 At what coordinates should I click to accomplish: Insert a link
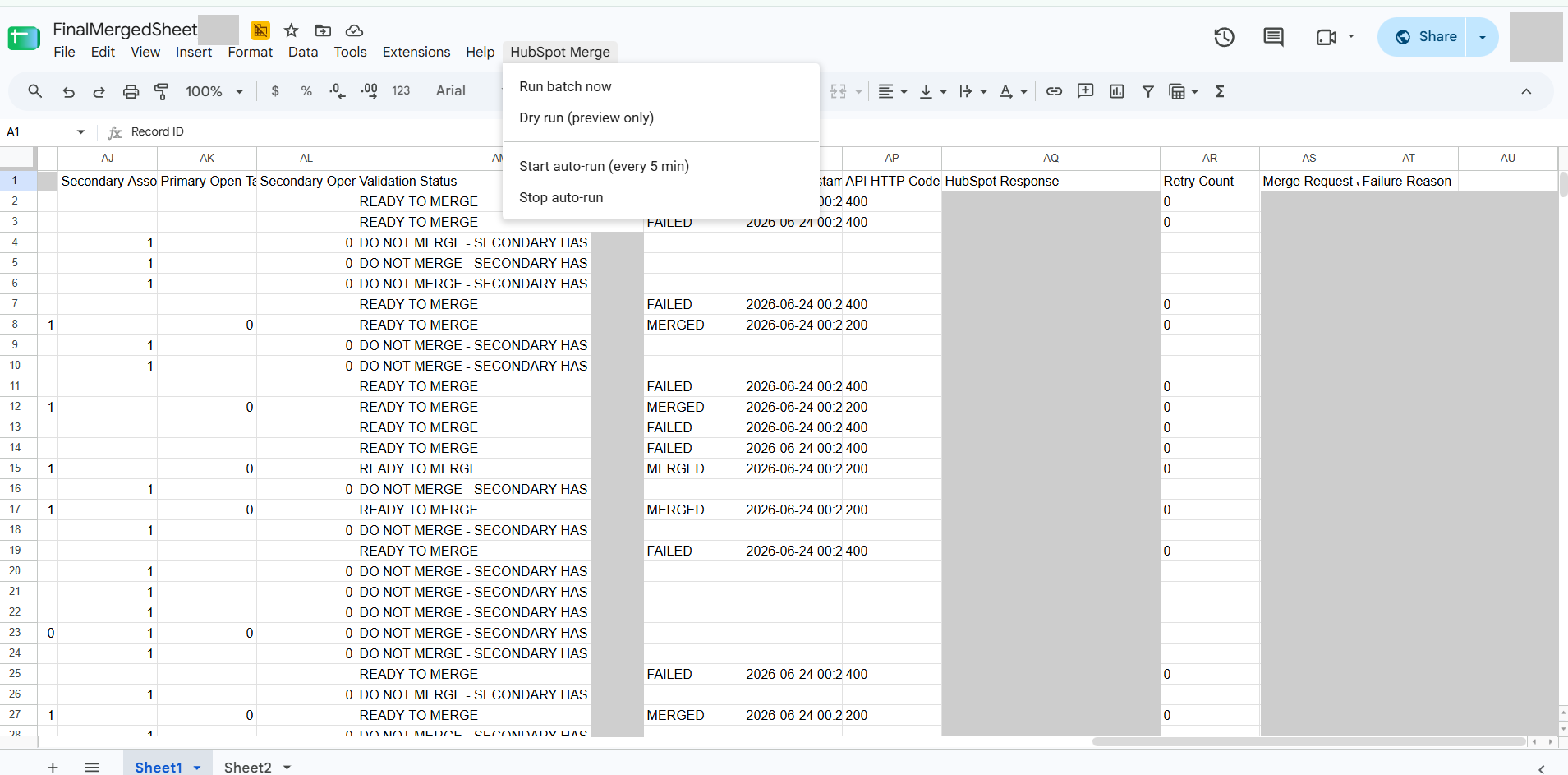pyautogui.click(x=1054, y=91)
